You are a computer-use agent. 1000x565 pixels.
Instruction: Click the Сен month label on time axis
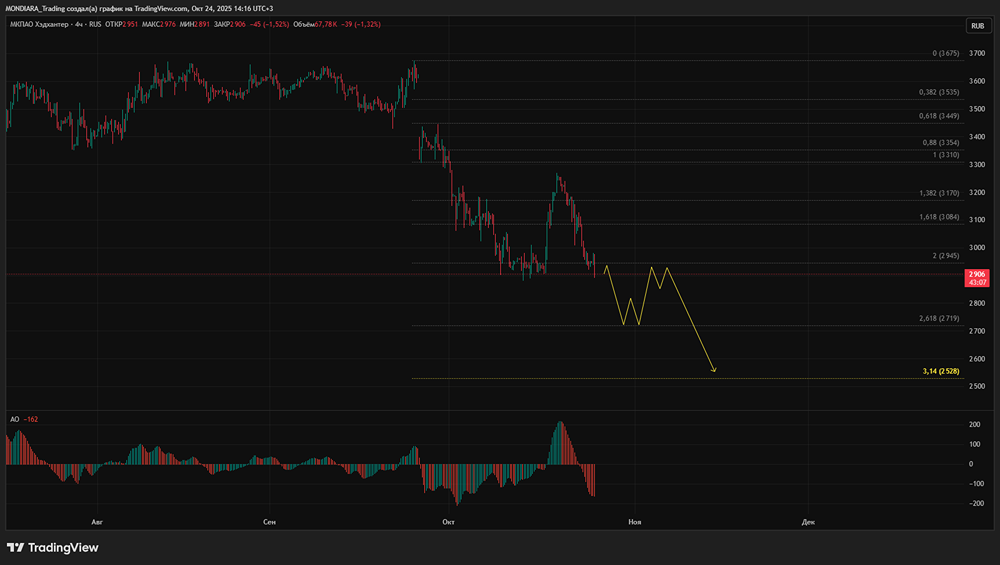point(269,522)
